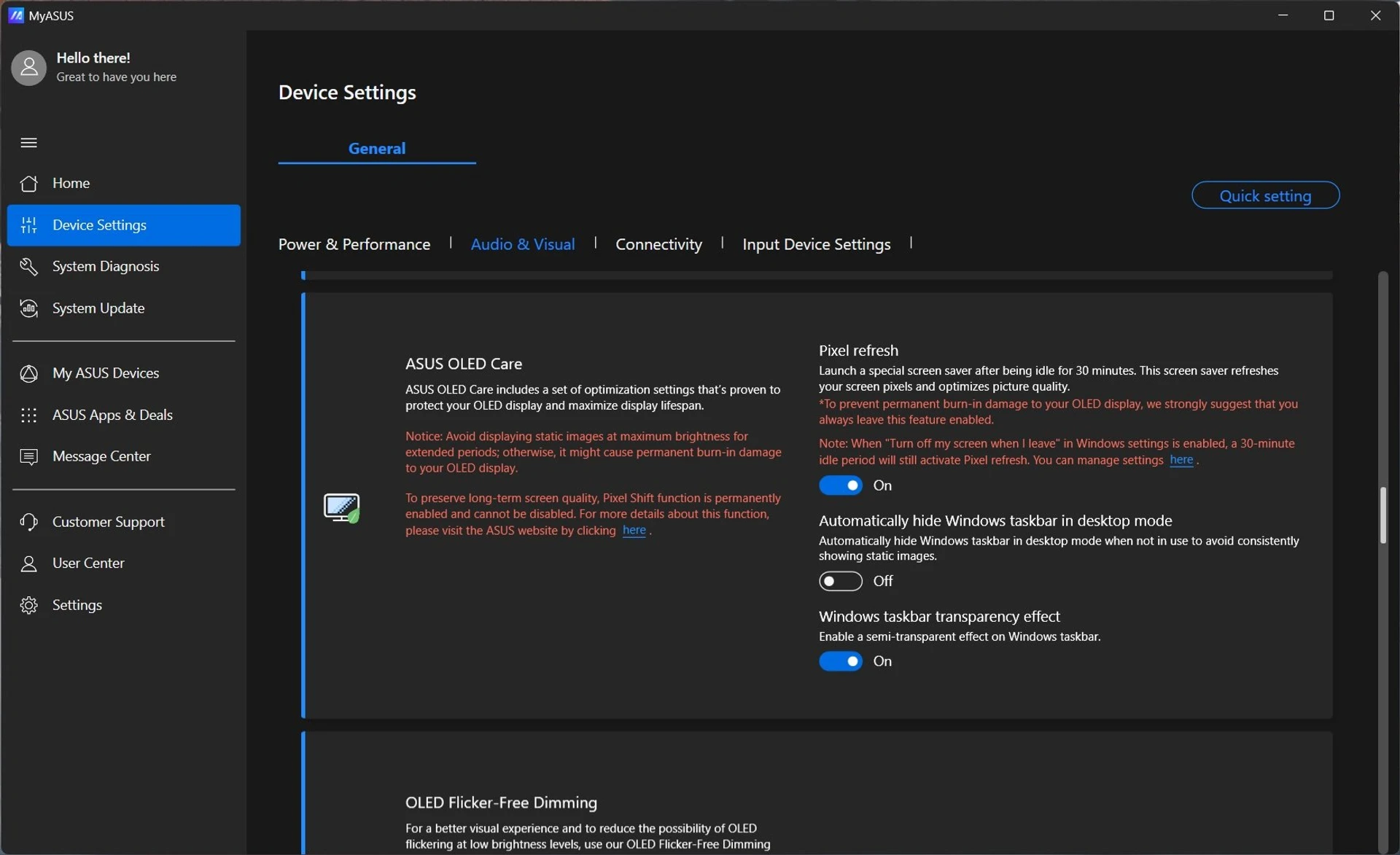Image resolution: width=1400 pixels, height=855 pixels.
Task: Open System Diagnosis from sidebar
Action: (124, 266)
